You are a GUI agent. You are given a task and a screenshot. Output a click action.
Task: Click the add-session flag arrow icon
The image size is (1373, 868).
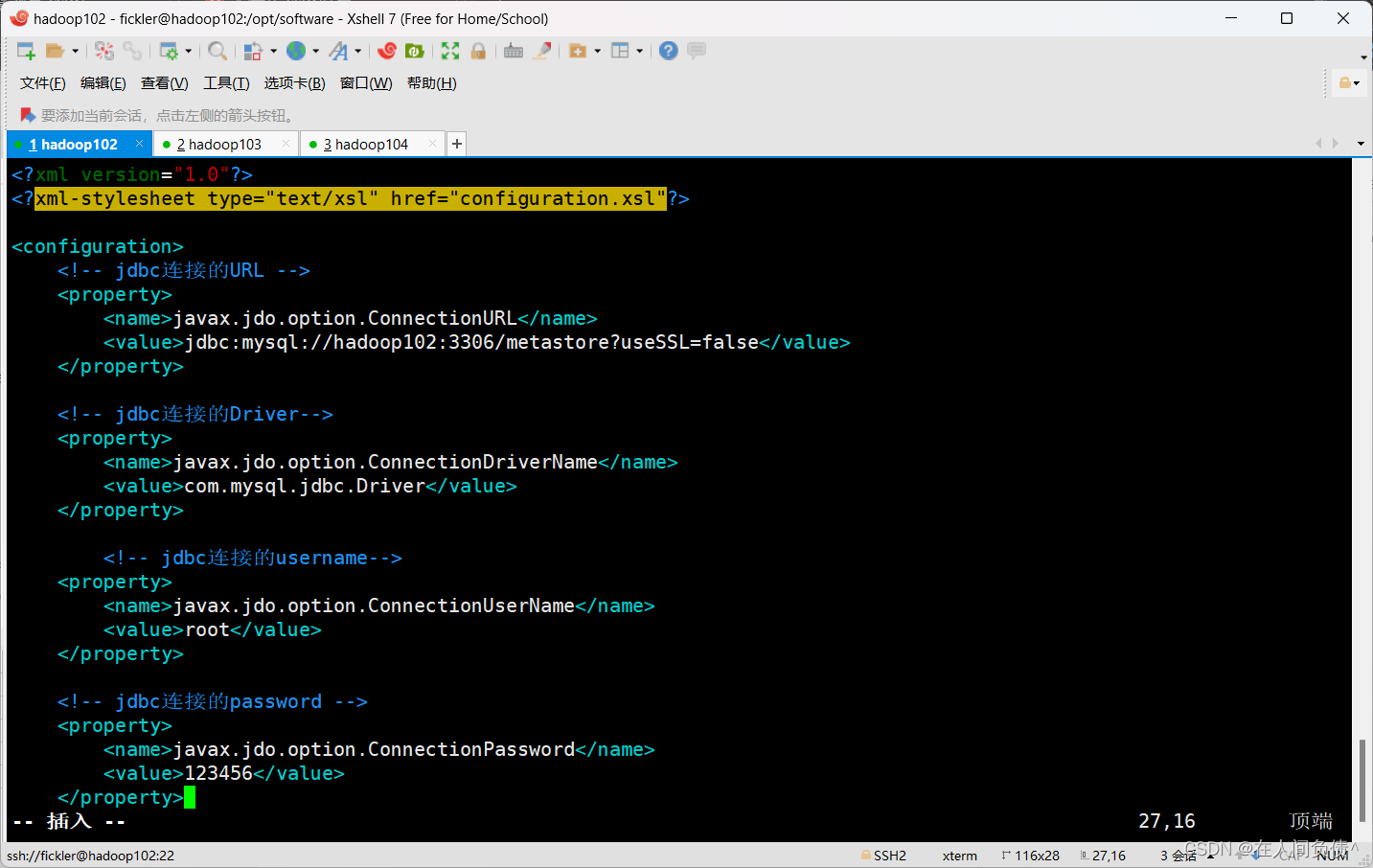28,115
